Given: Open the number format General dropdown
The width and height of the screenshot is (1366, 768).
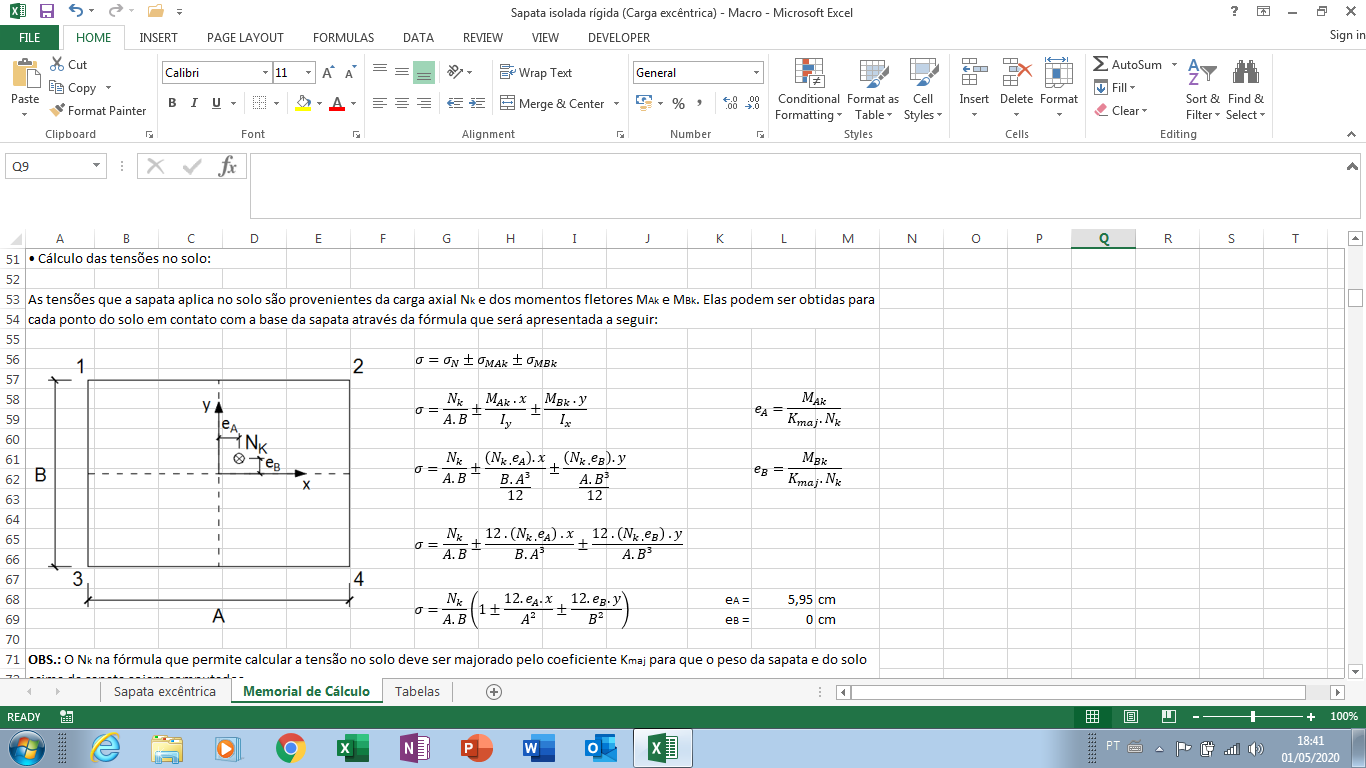Looking at the screenshot, I should click(757, 73).
